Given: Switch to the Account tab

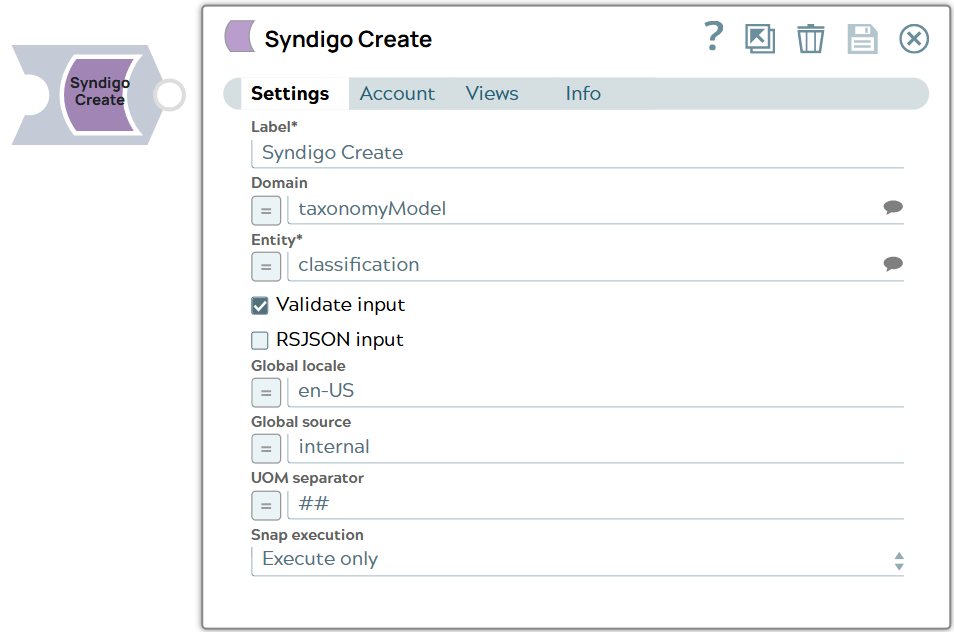Looking at the screenshot, I should click(397, 93).
